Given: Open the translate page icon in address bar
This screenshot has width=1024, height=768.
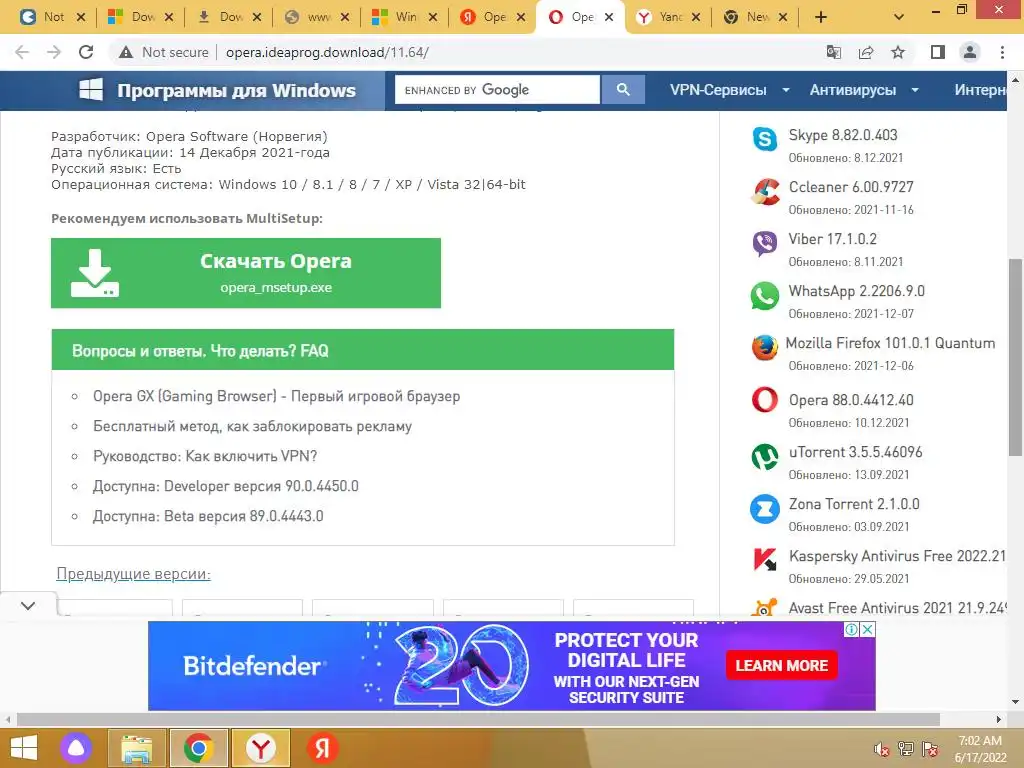Looking at the screenshot, I should [834, 52].
